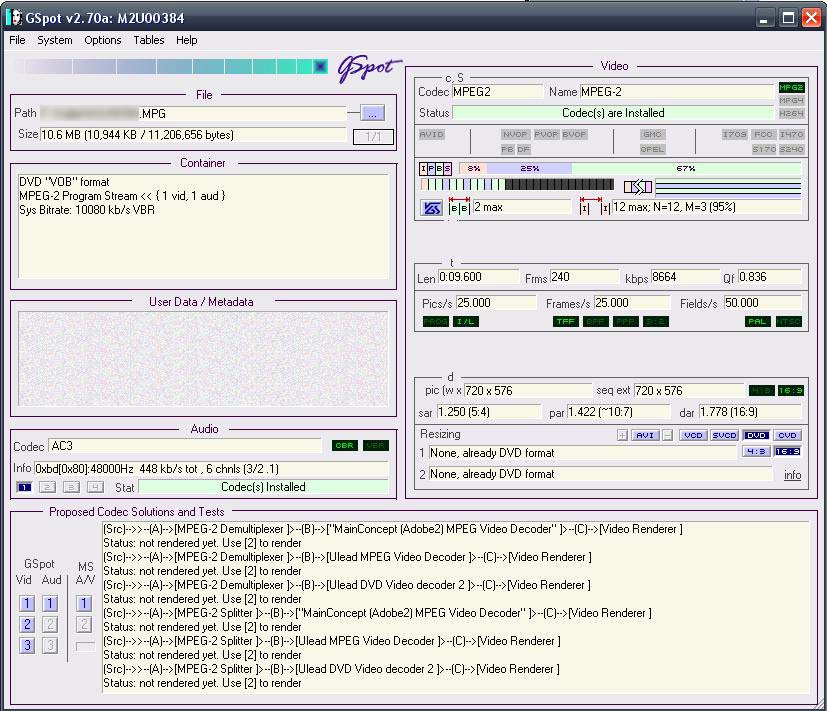Viewport: 827px width, 711px height.
Task: Click GSpot Vid button 2
Action: [27, 624]
